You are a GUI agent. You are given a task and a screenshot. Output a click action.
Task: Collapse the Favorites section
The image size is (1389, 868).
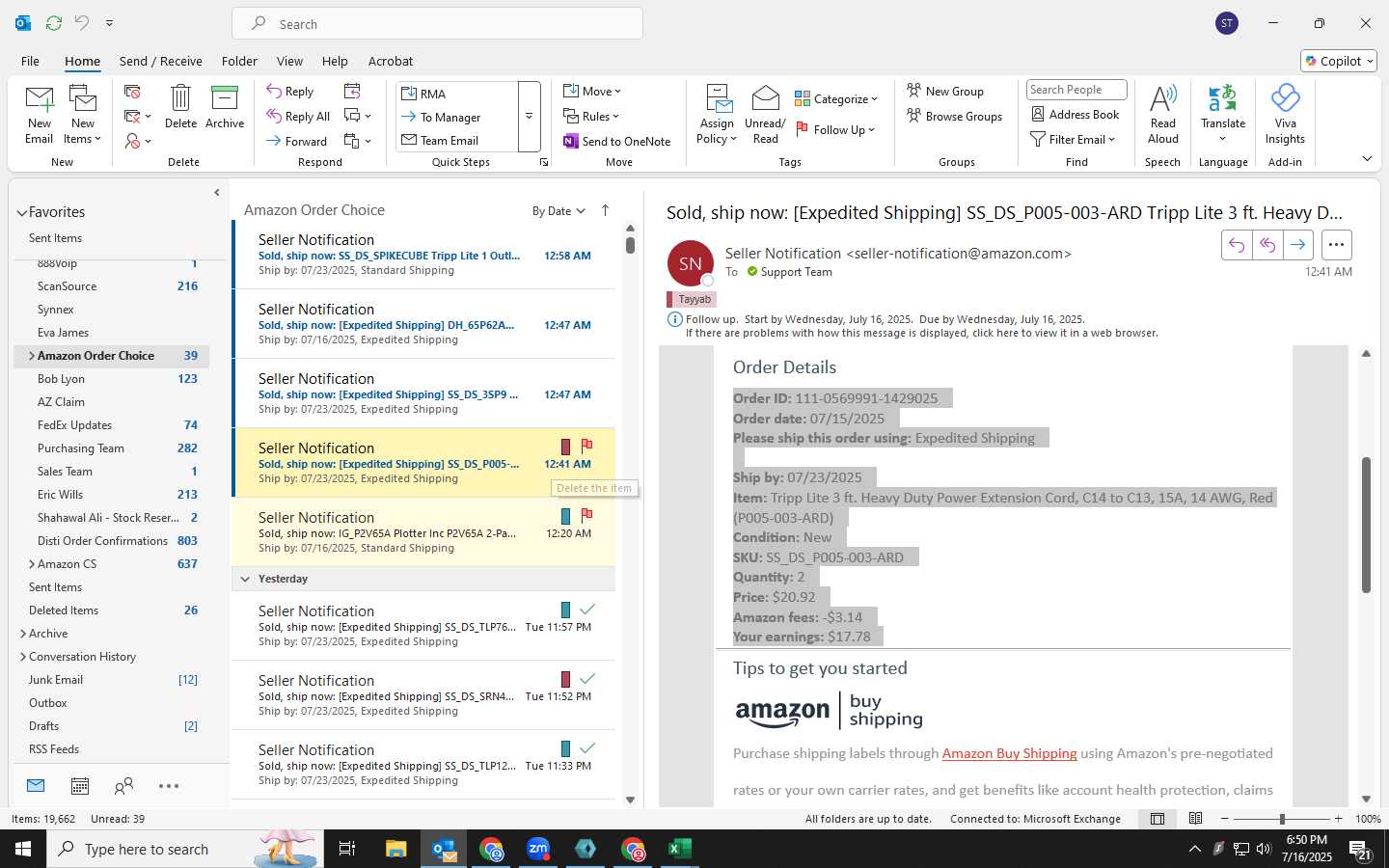(x=21, y=213)
